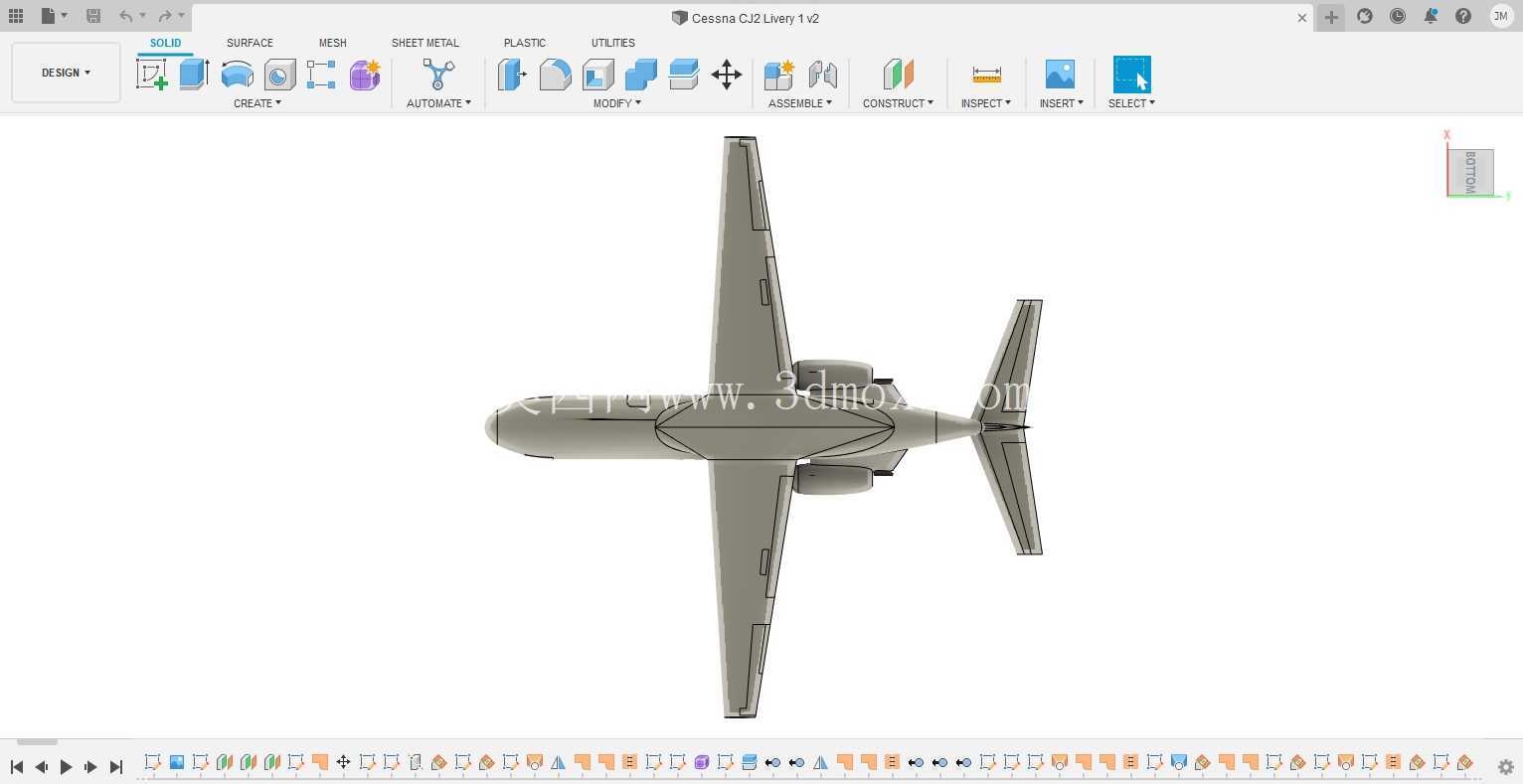
Task: Undo the last action
Action: tap(125, 16)
